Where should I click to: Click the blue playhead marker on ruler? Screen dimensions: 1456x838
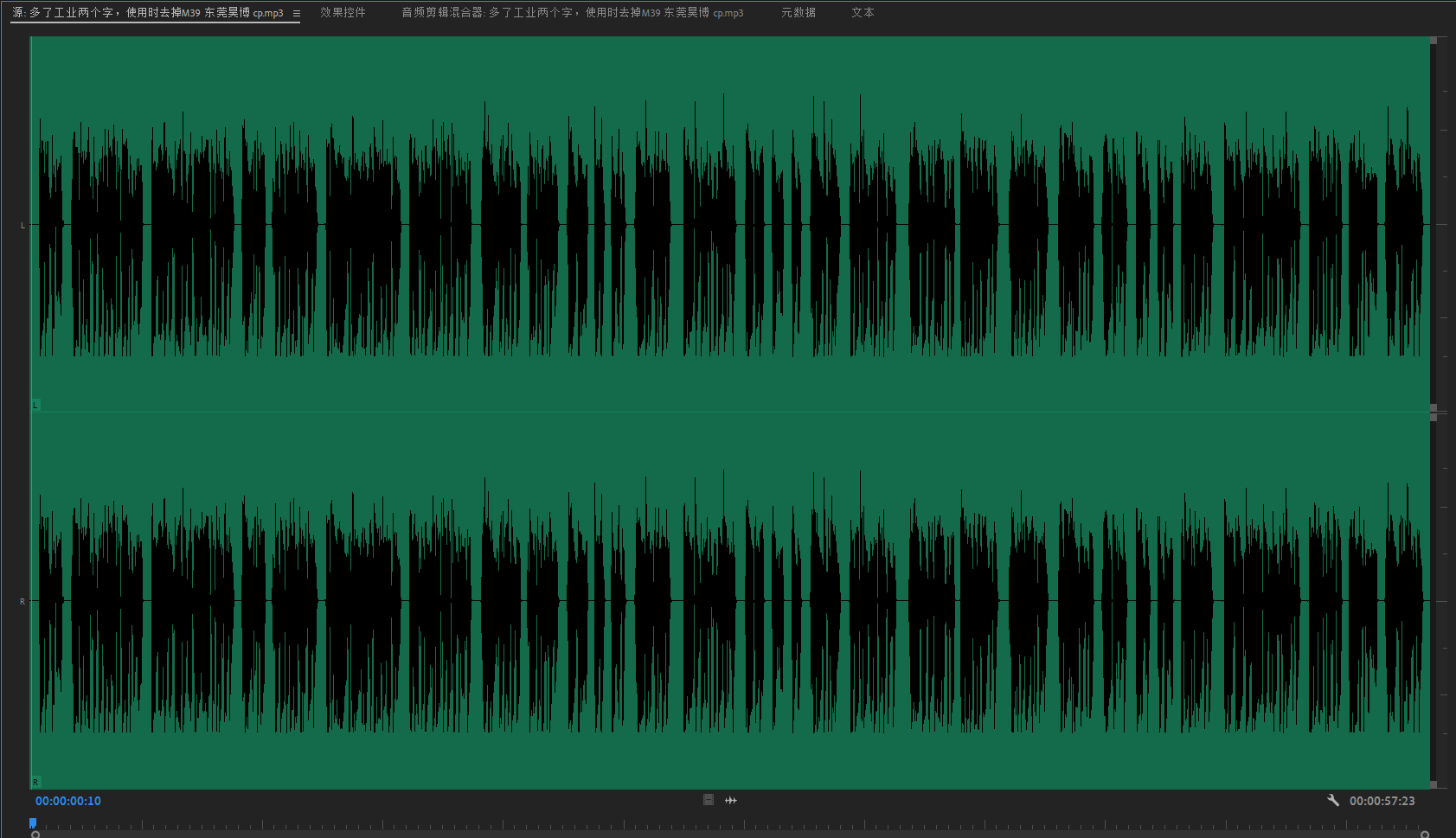pos(33,822)
